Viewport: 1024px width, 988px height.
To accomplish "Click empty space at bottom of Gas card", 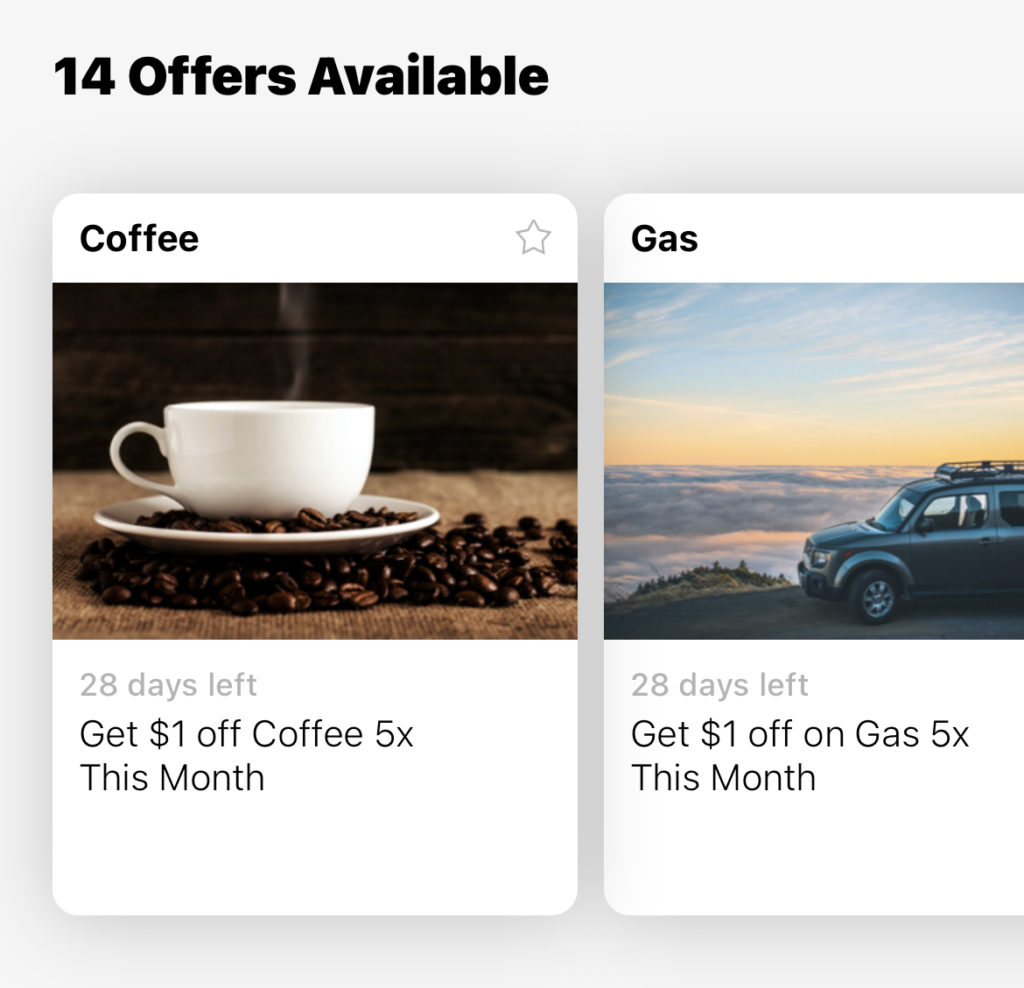I will click(813, 860).
